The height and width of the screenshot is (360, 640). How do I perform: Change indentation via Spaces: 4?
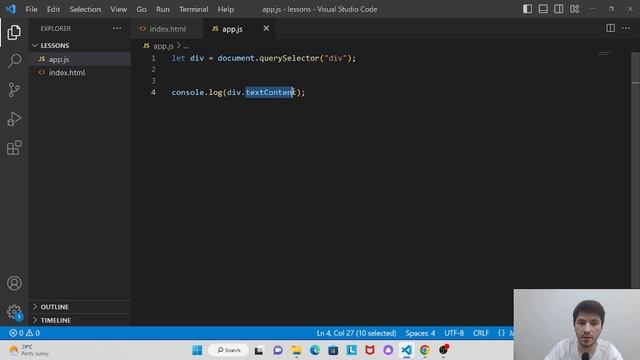tap(420, 333)
